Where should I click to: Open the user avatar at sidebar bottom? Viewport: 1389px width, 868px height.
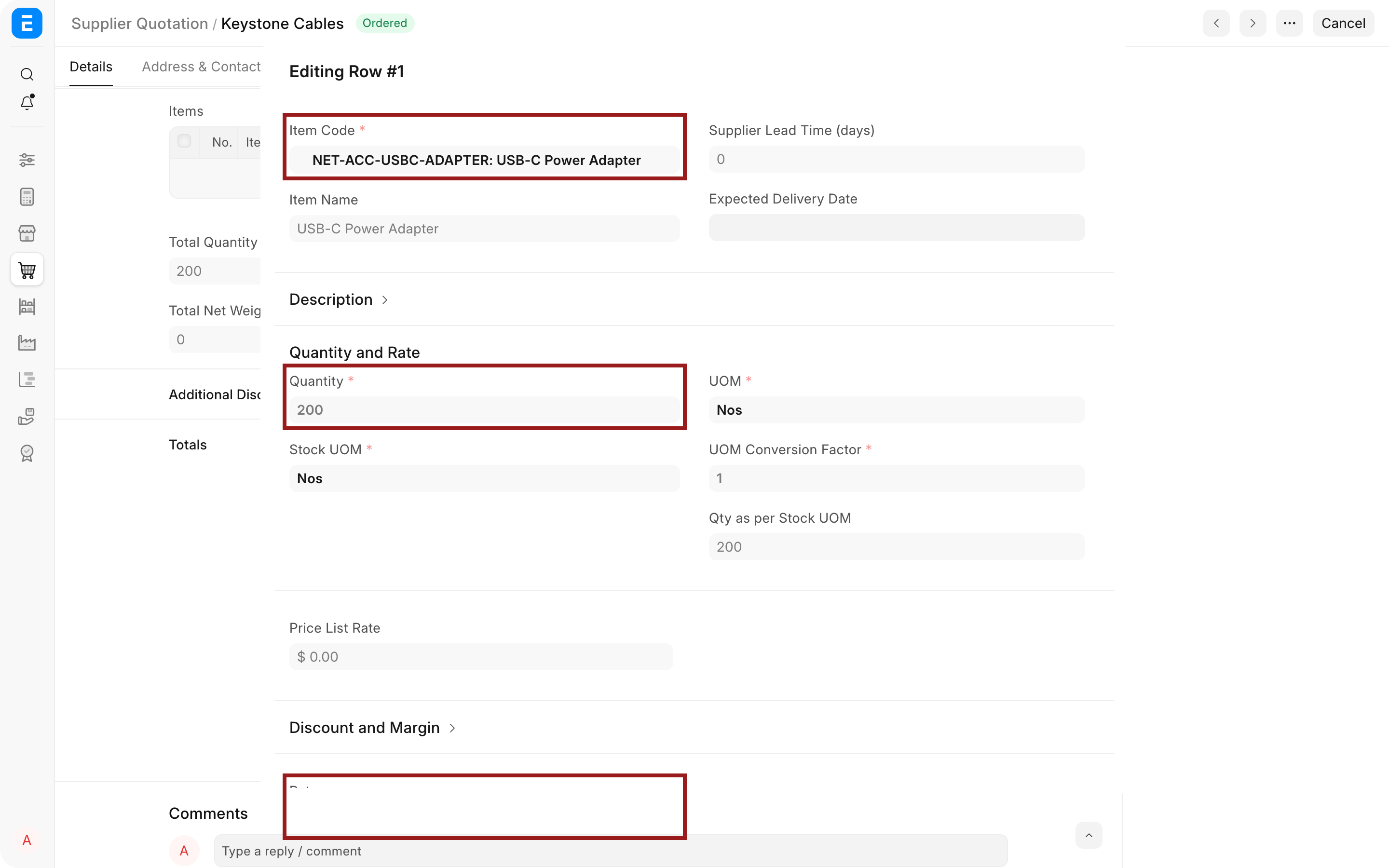click(x=27, y=840)
